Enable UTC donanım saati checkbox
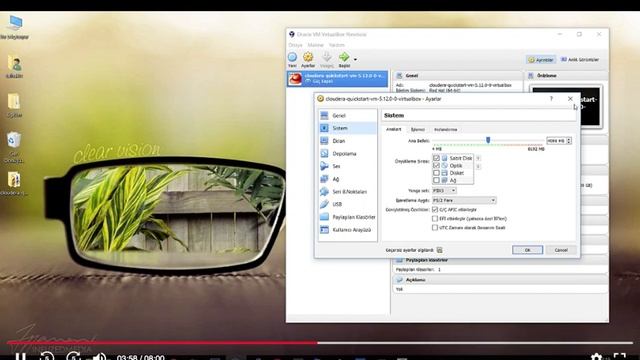This screenshot has width=640, height=360. pos(435,227)
